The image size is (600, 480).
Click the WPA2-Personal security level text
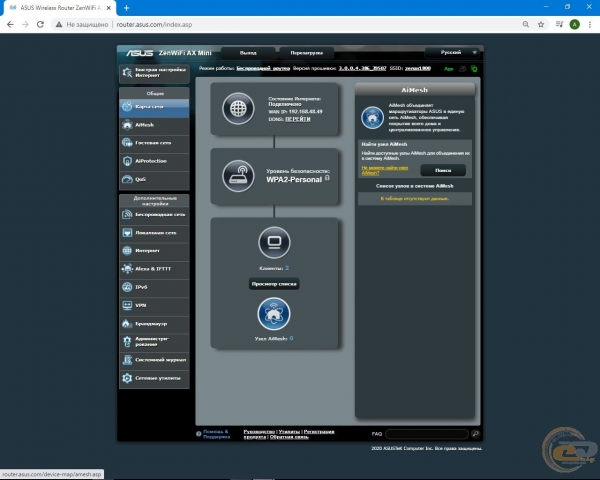point(294,180)
